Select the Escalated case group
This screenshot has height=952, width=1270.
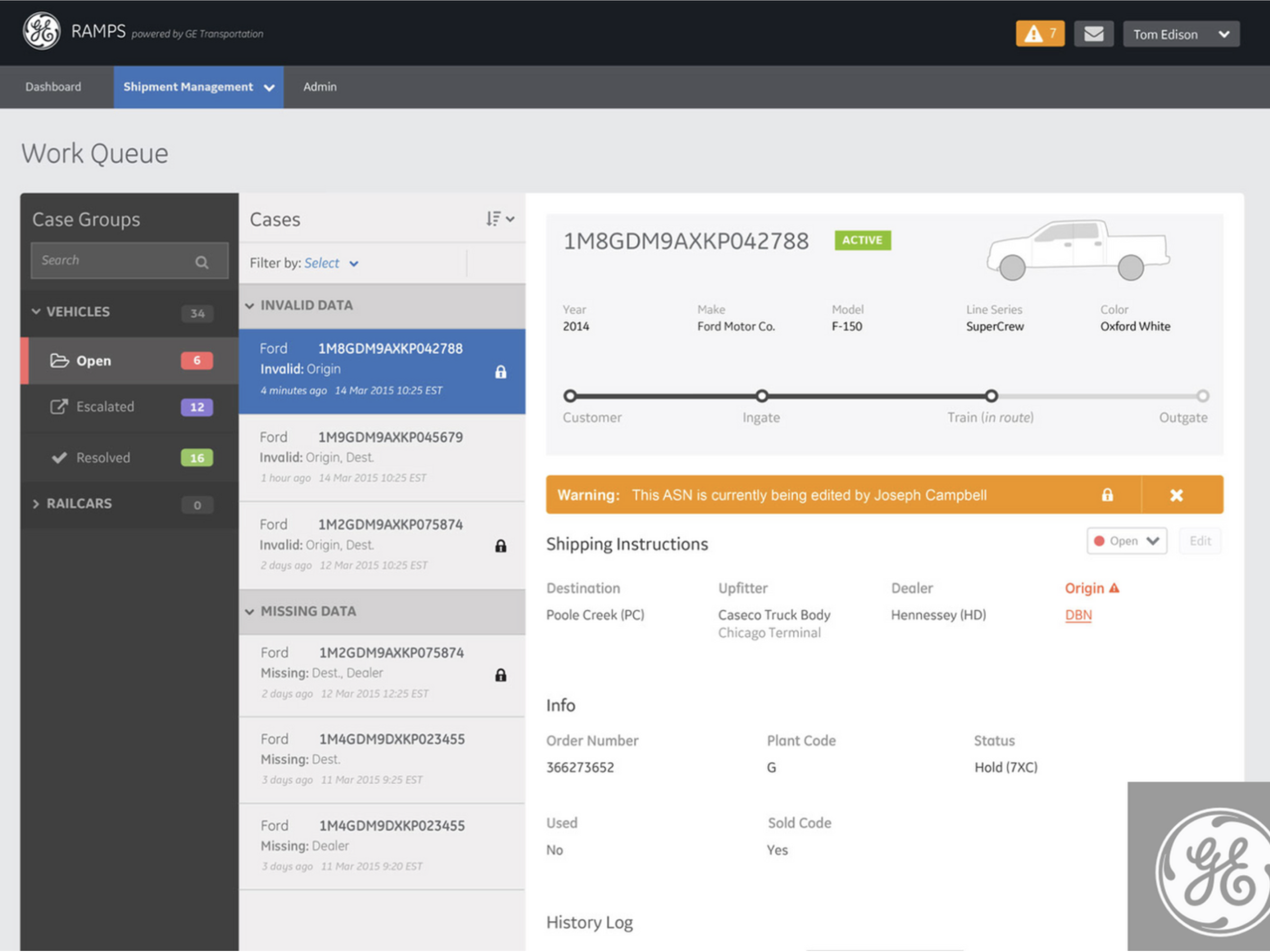(x=104, y=407)
